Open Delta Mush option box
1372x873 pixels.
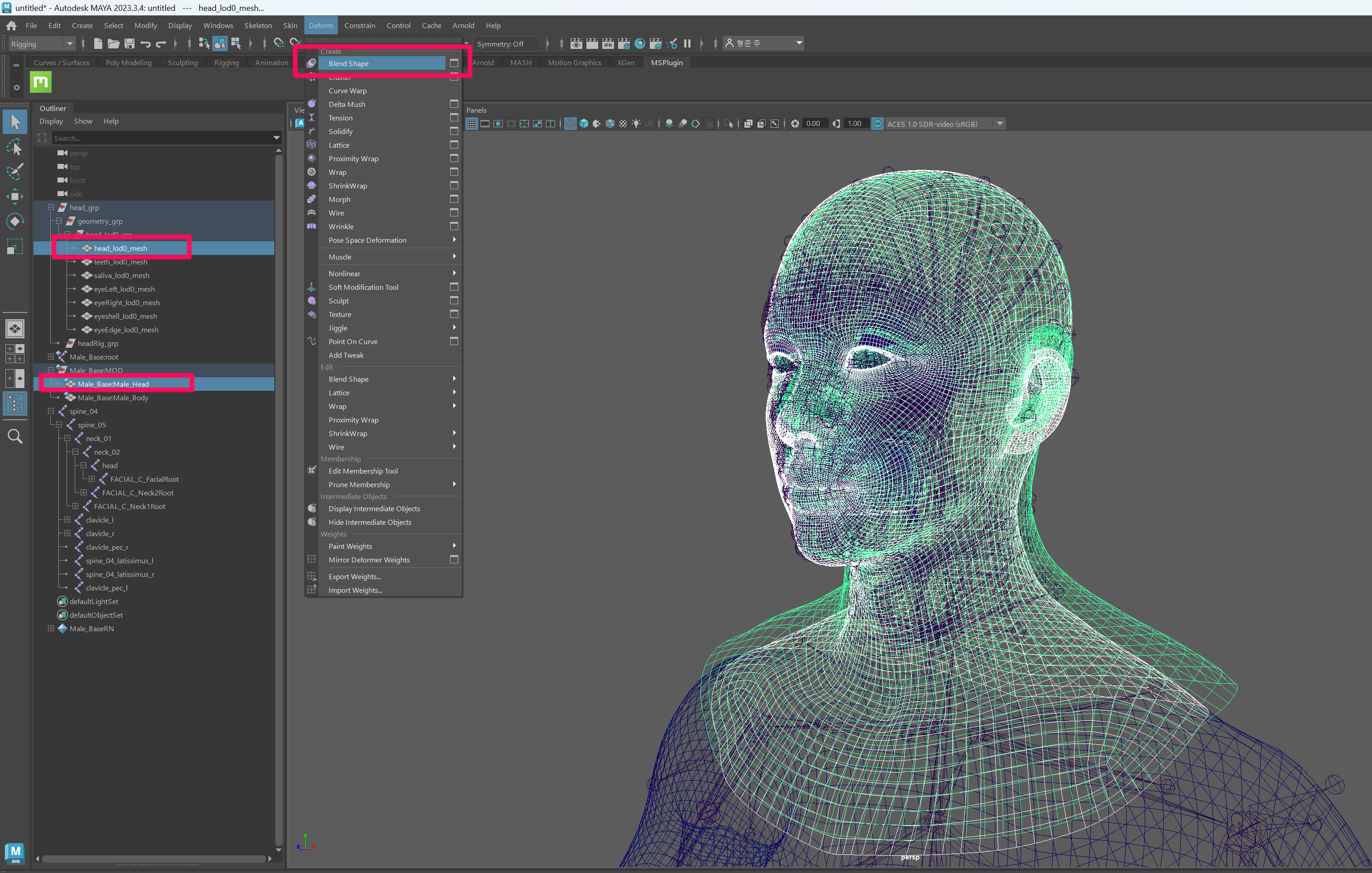click(454, 104)
